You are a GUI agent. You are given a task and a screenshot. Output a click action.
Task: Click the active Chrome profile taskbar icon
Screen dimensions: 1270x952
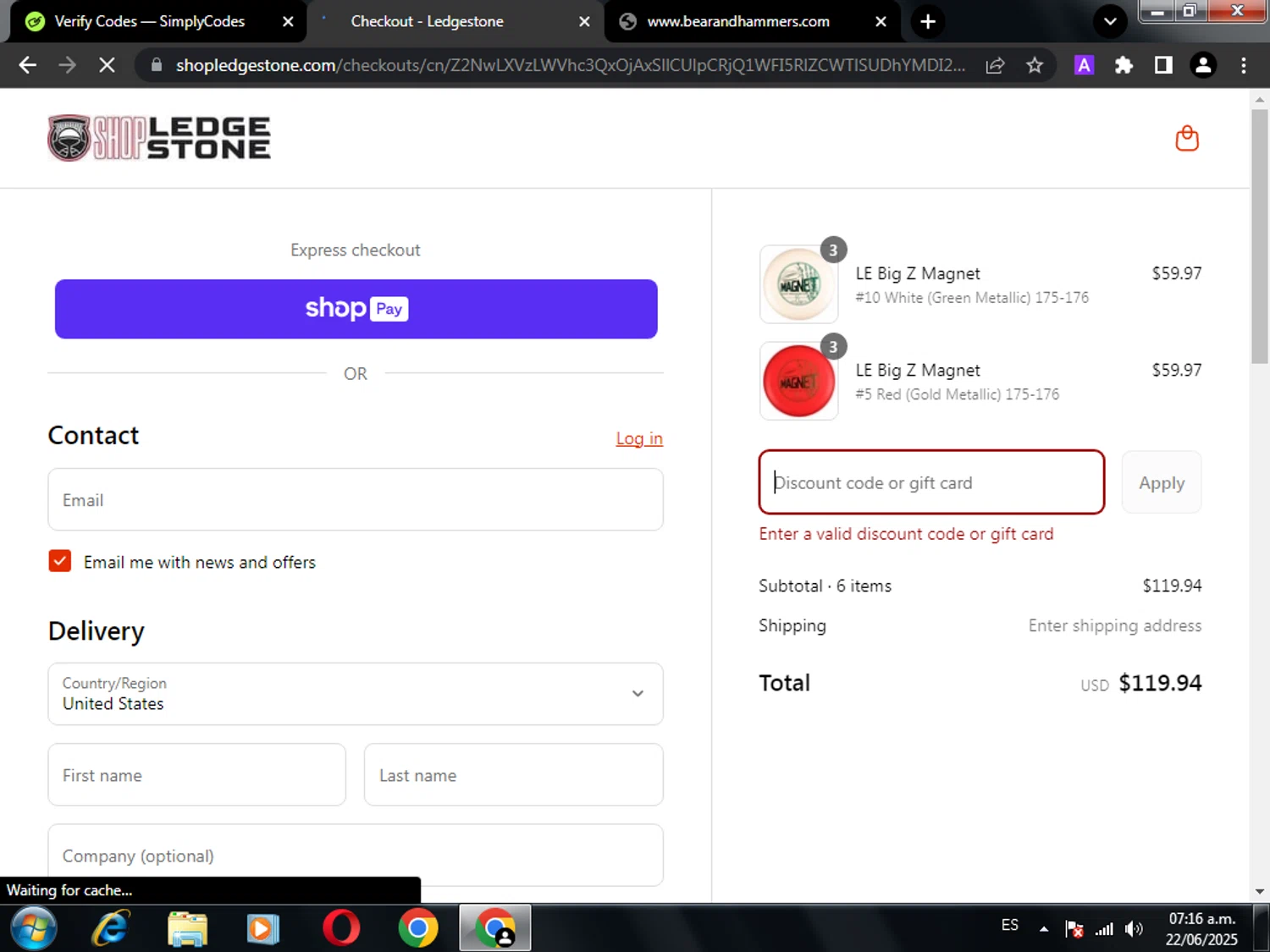coord(495,928)
